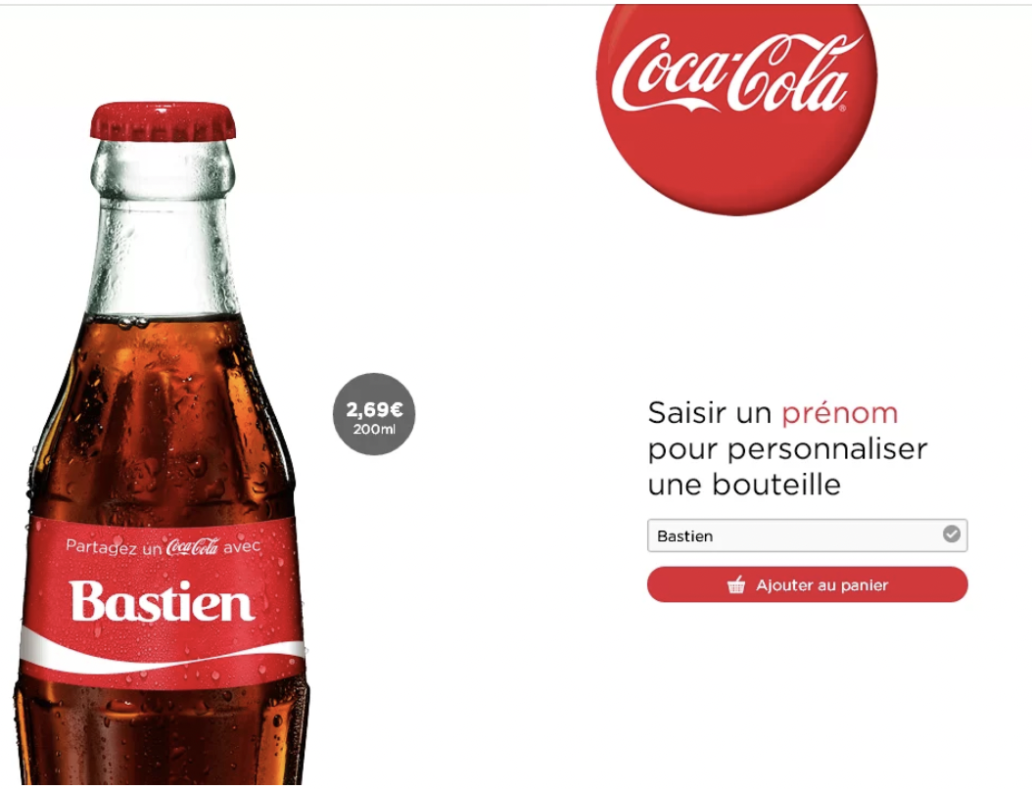The width and height of the screenshot is (1032, 789).
Task: Click the 200ml volume text in badge
Action: 374,430
